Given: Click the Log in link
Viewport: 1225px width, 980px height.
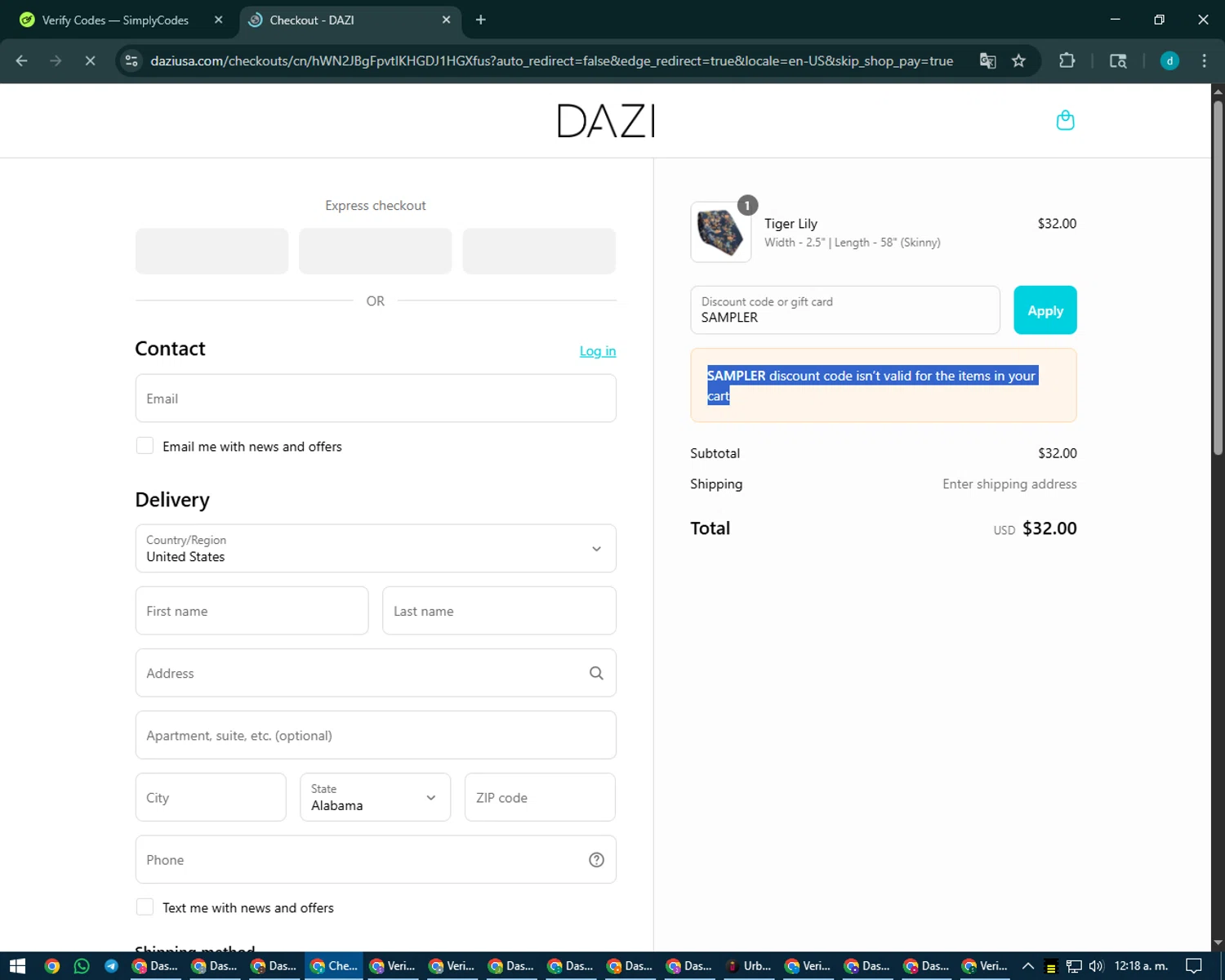Looking at the screenshot, I should pos(598,351).
